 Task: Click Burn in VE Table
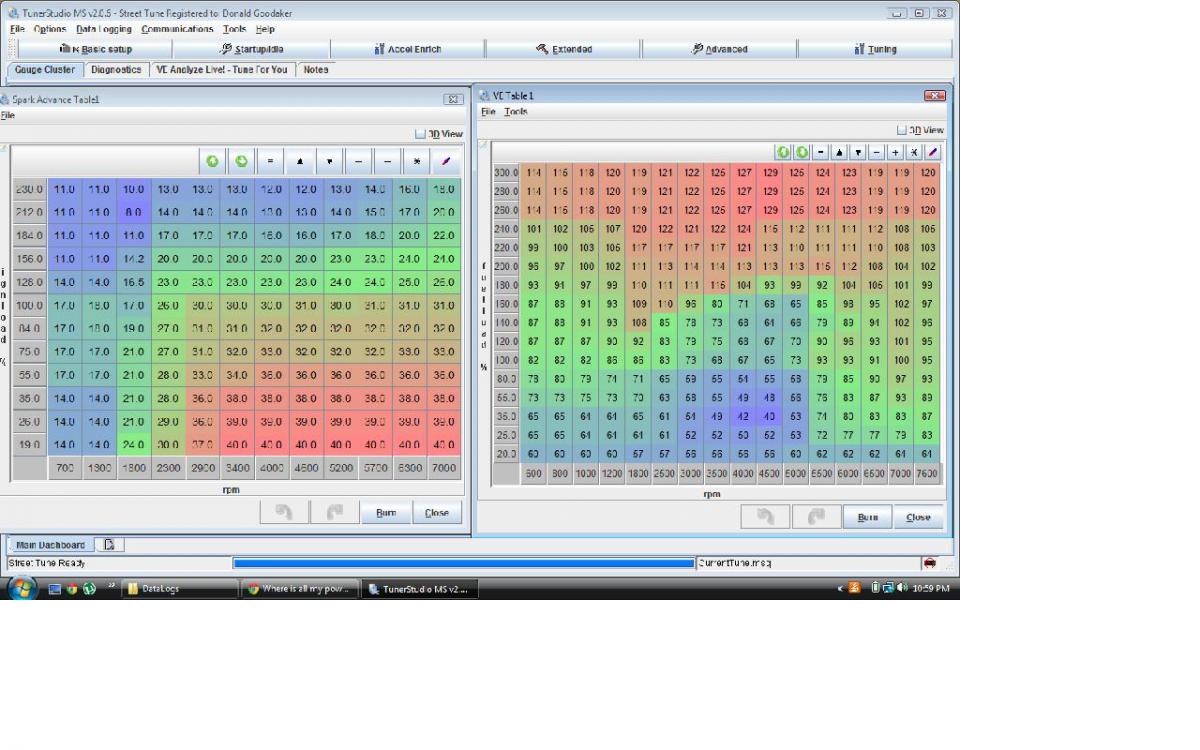pos(868,517)
